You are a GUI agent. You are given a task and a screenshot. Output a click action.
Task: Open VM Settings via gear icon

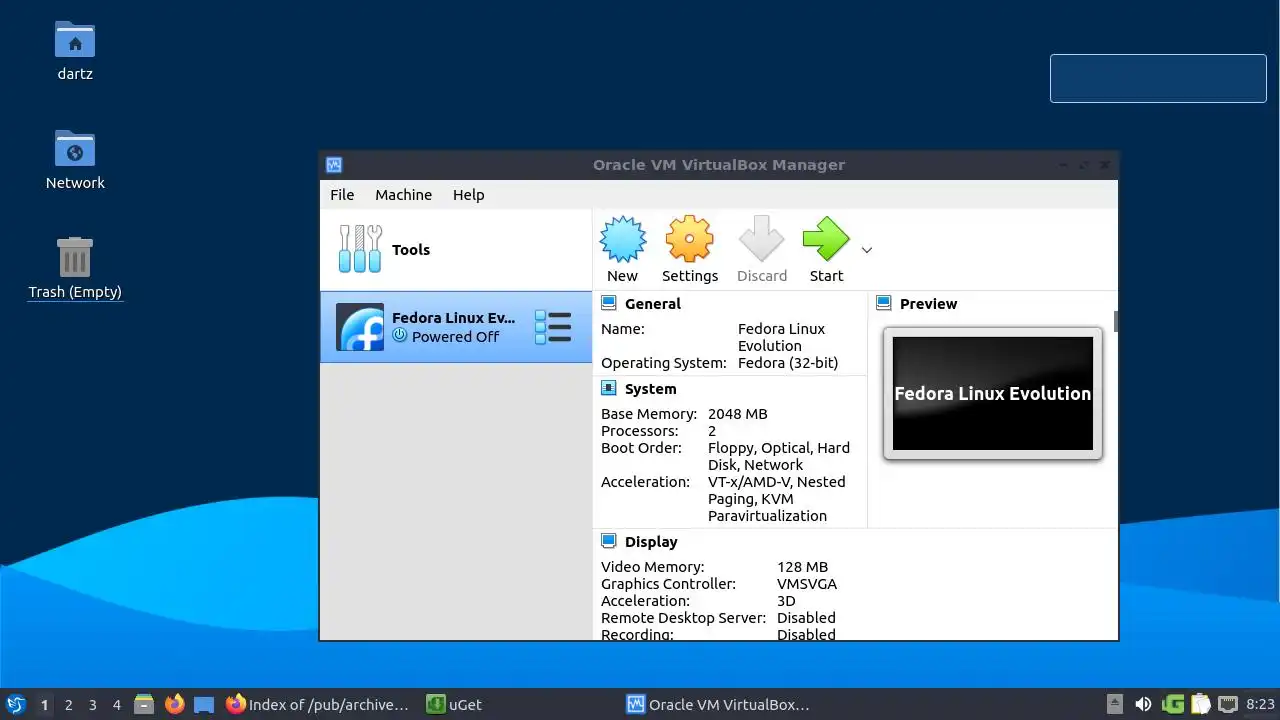tap(689, 240)
